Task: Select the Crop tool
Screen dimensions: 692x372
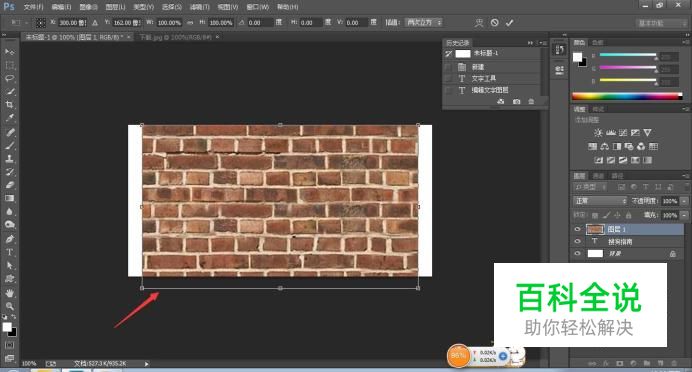Action: (9, 105)
